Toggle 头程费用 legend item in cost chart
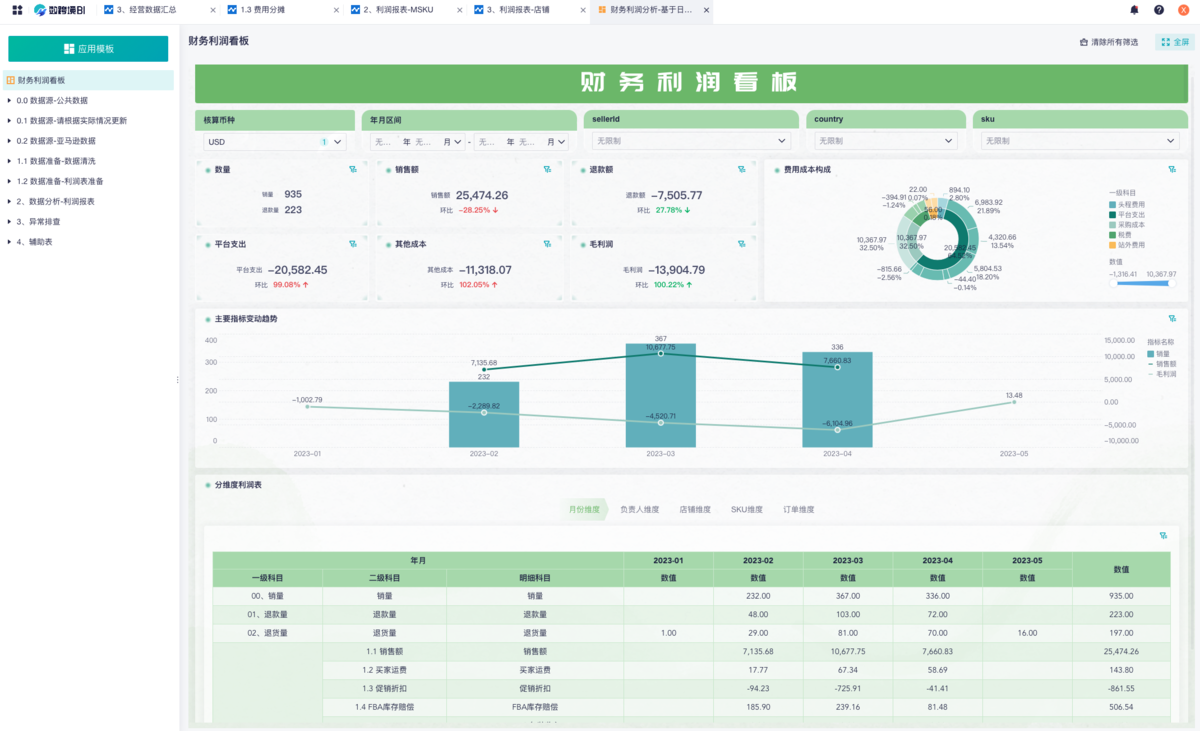1200x731 pixels. pos(1130,204)
